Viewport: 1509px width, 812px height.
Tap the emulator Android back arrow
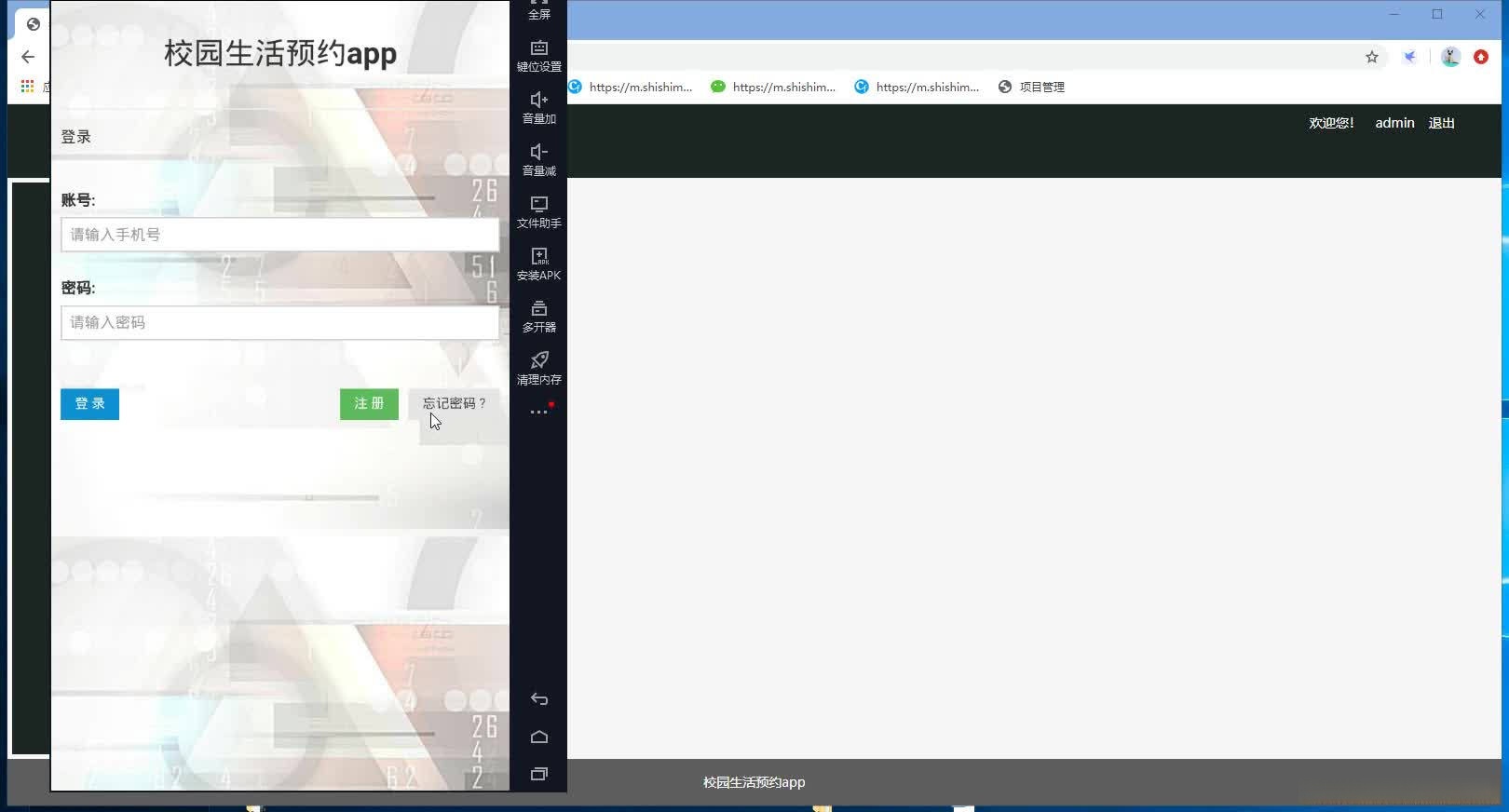point(539,699)
